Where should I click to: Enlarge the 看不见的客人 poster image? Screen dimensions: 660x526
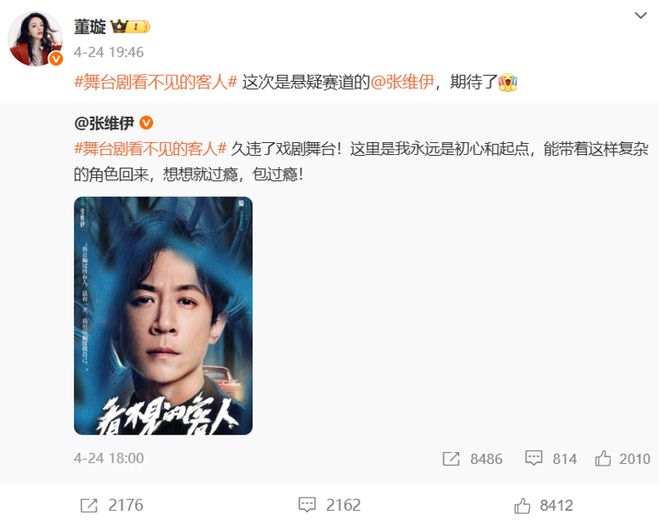[163, 316]
